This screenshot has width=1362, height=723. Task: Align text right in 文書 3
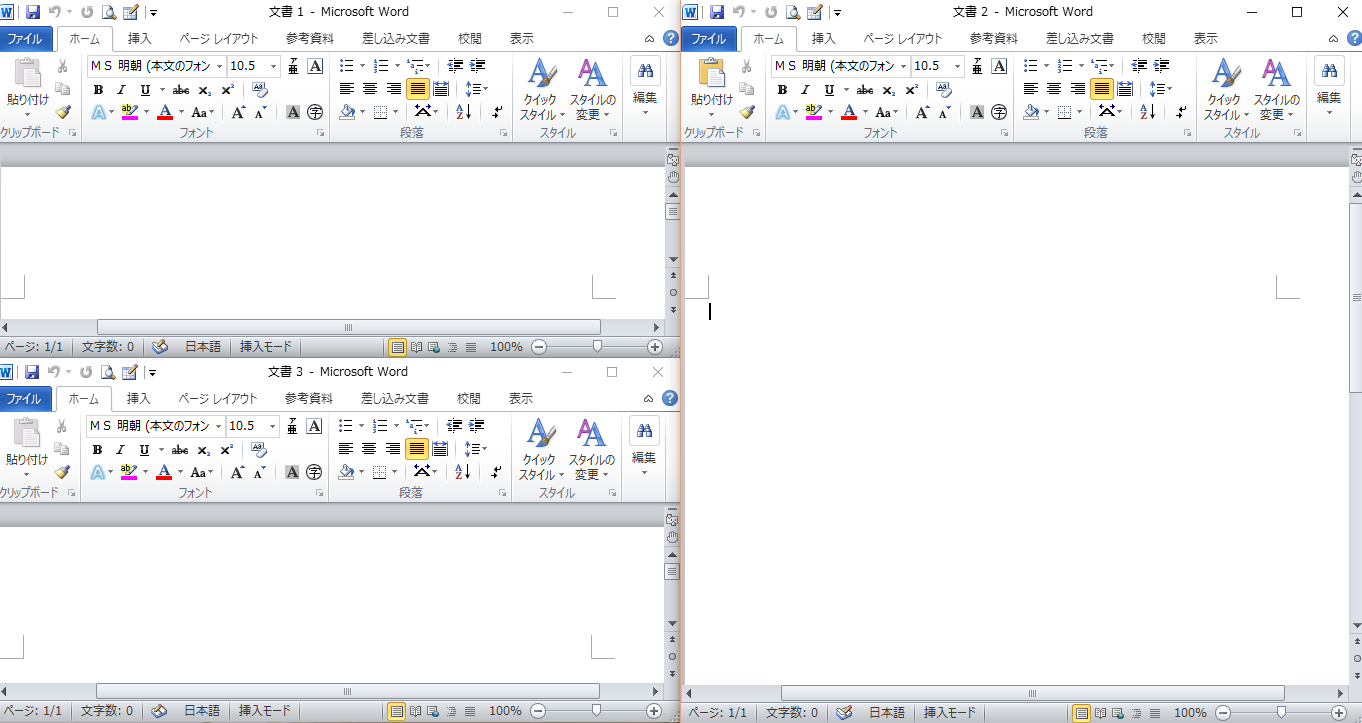pos(393,449)
